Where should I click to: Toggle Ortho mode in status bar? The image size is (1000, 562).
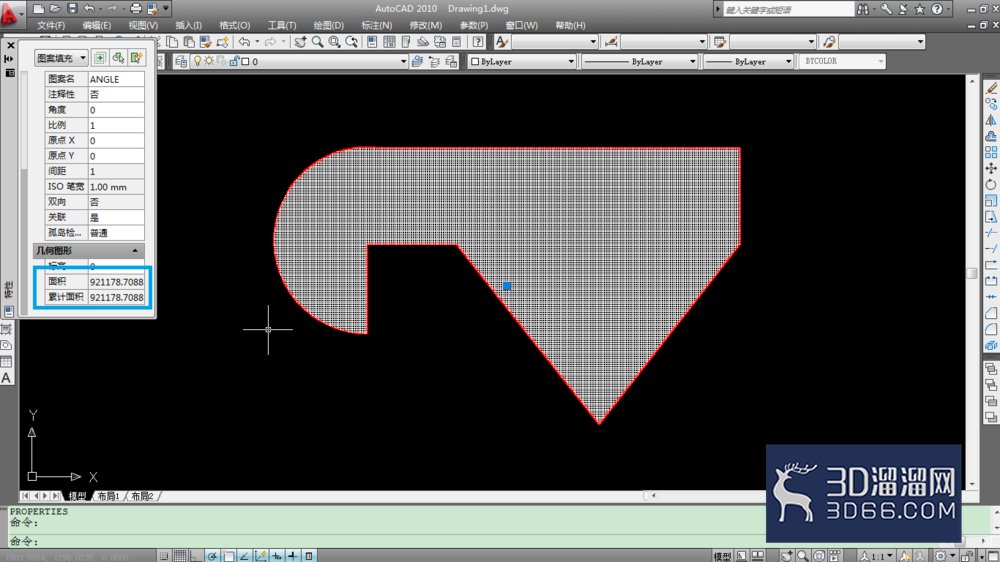point(196,556)
